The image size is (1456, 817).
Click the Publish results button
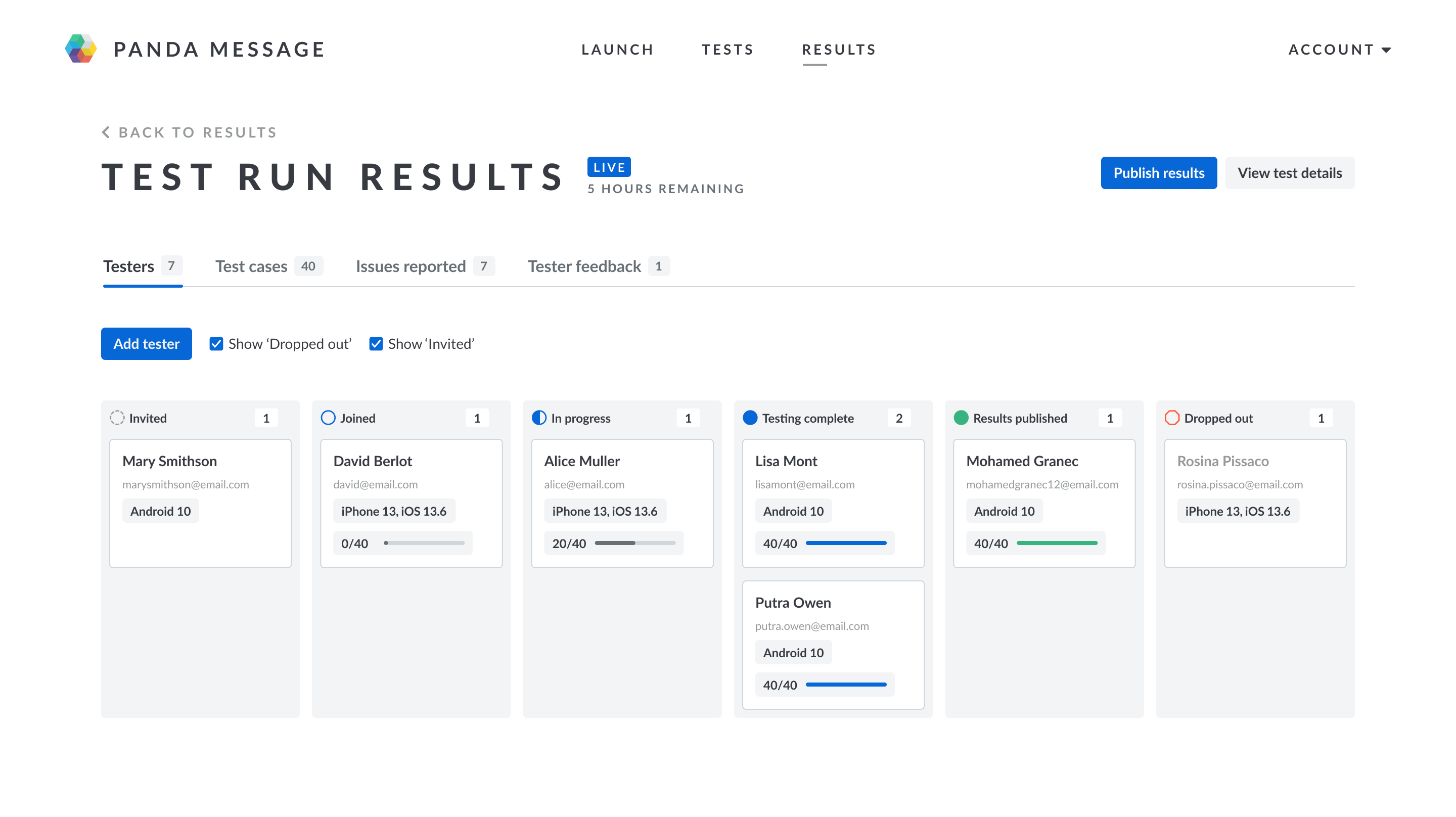1158,173
